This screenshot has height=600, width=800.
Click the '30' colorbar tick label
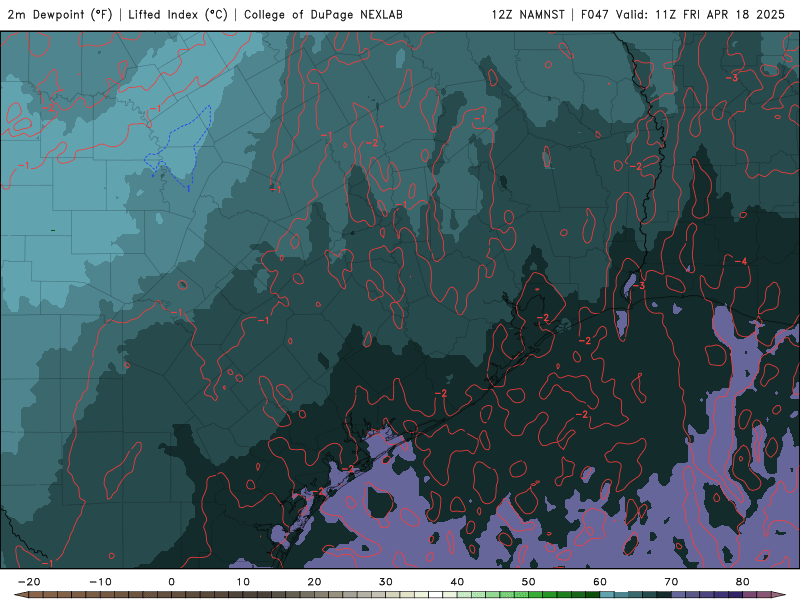386,582
